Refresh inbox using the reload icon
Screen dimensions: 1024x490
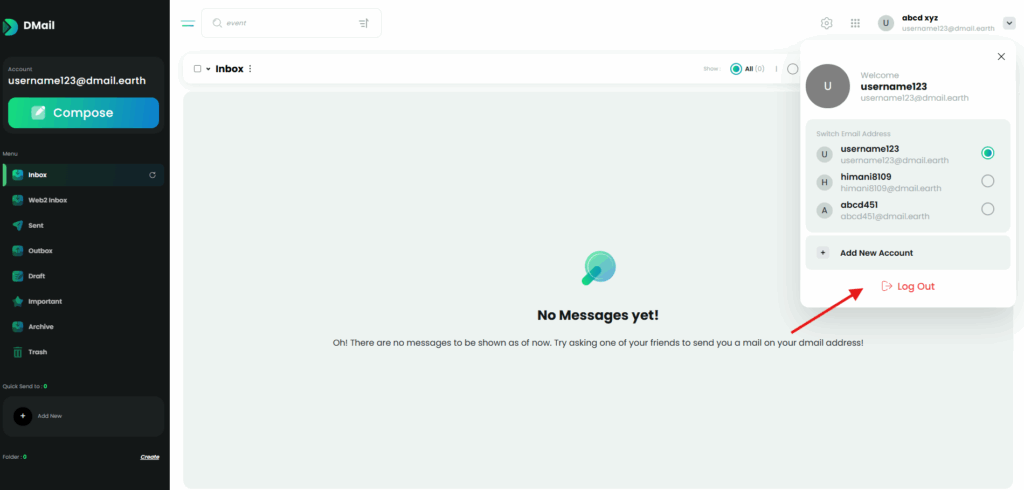click(x=152, y=175)
